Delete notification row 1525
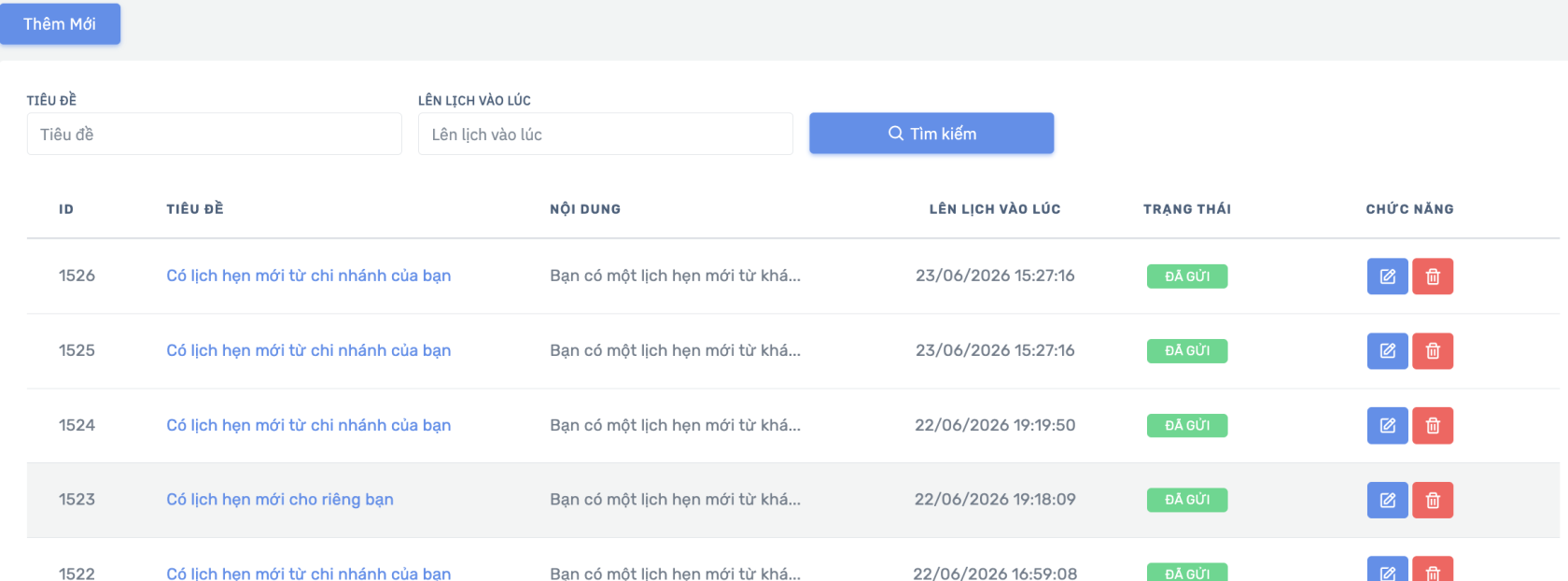Image resolution: width=1568 pixels, height=581 pixels. click(1433, 351)
